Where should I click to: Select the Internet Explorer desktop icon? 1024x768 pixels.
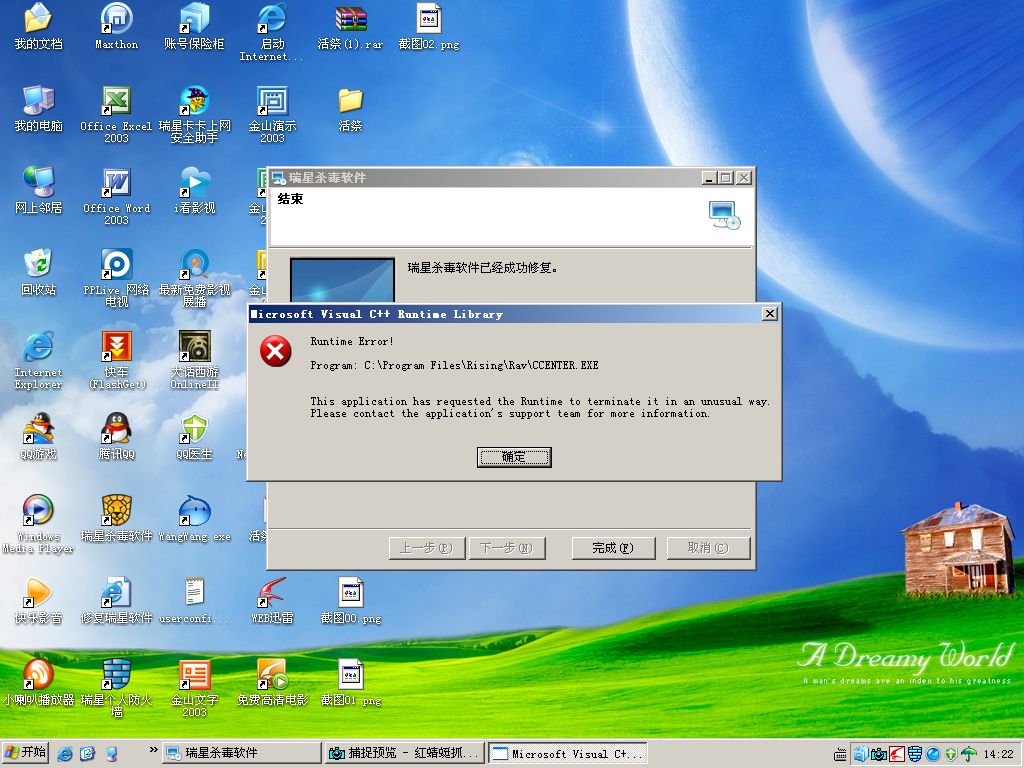[39, 360]
